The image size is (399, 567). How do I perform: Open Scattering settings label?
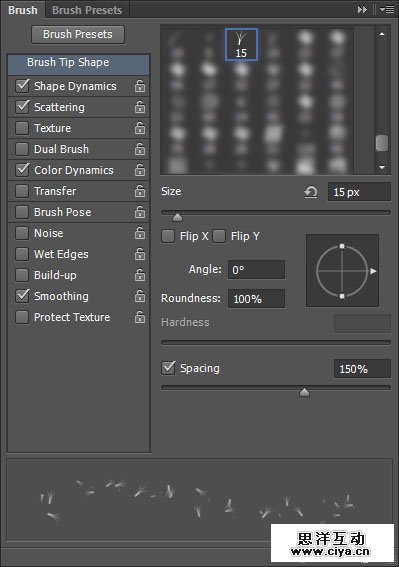coord(59,107)
